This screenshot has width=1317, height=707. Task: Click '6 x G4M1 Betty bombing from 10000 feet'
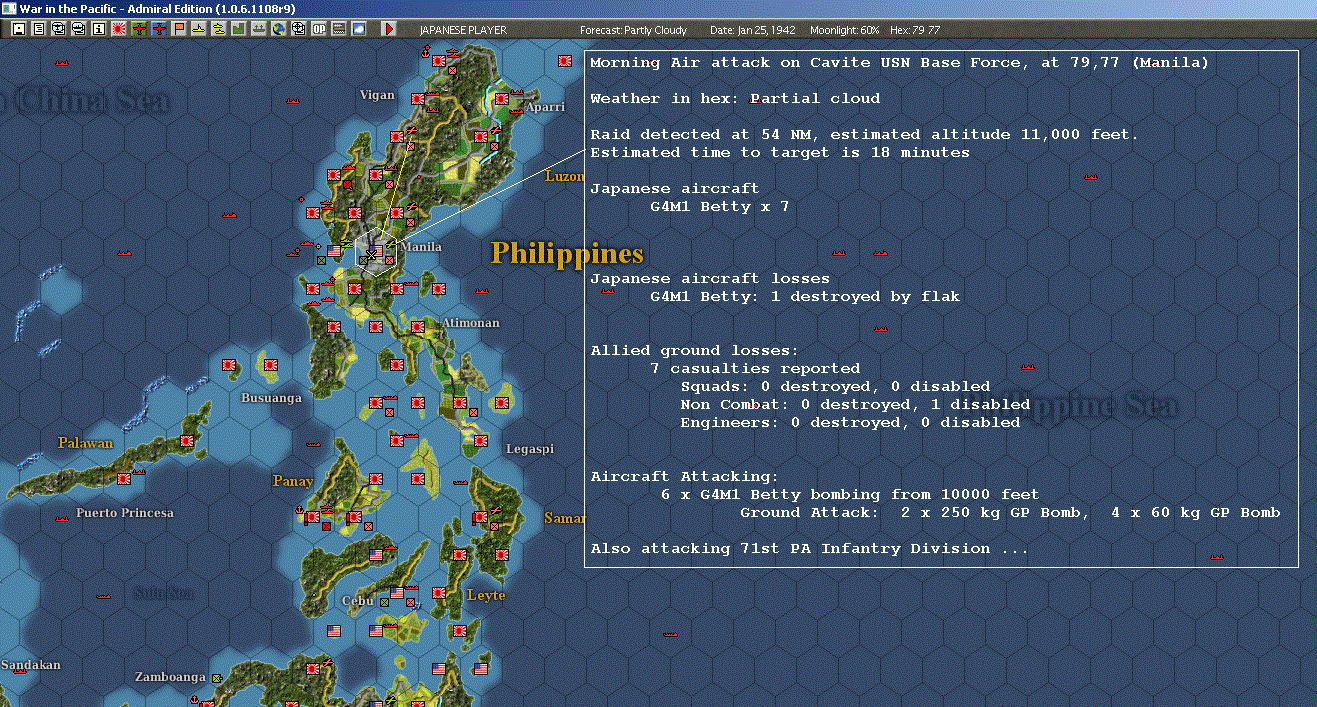click(x=850, y=495)
